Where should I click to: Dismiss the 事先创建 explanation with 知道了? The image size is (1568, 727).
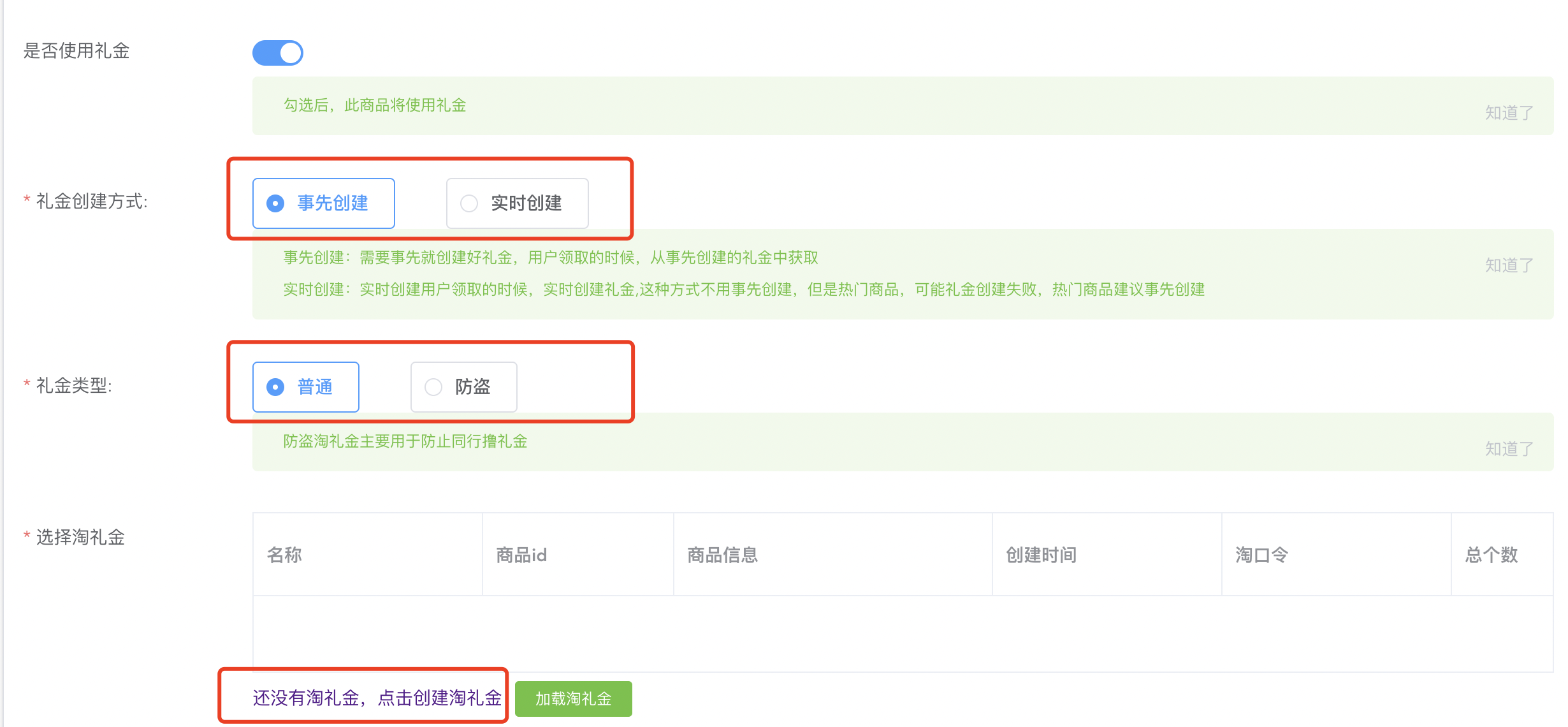(1509, 265)
